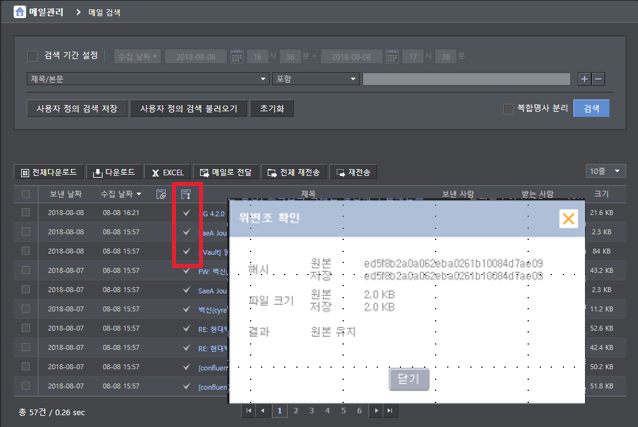Go to first page of results
This screenshot has height=427, width=638.
point(248,411)
